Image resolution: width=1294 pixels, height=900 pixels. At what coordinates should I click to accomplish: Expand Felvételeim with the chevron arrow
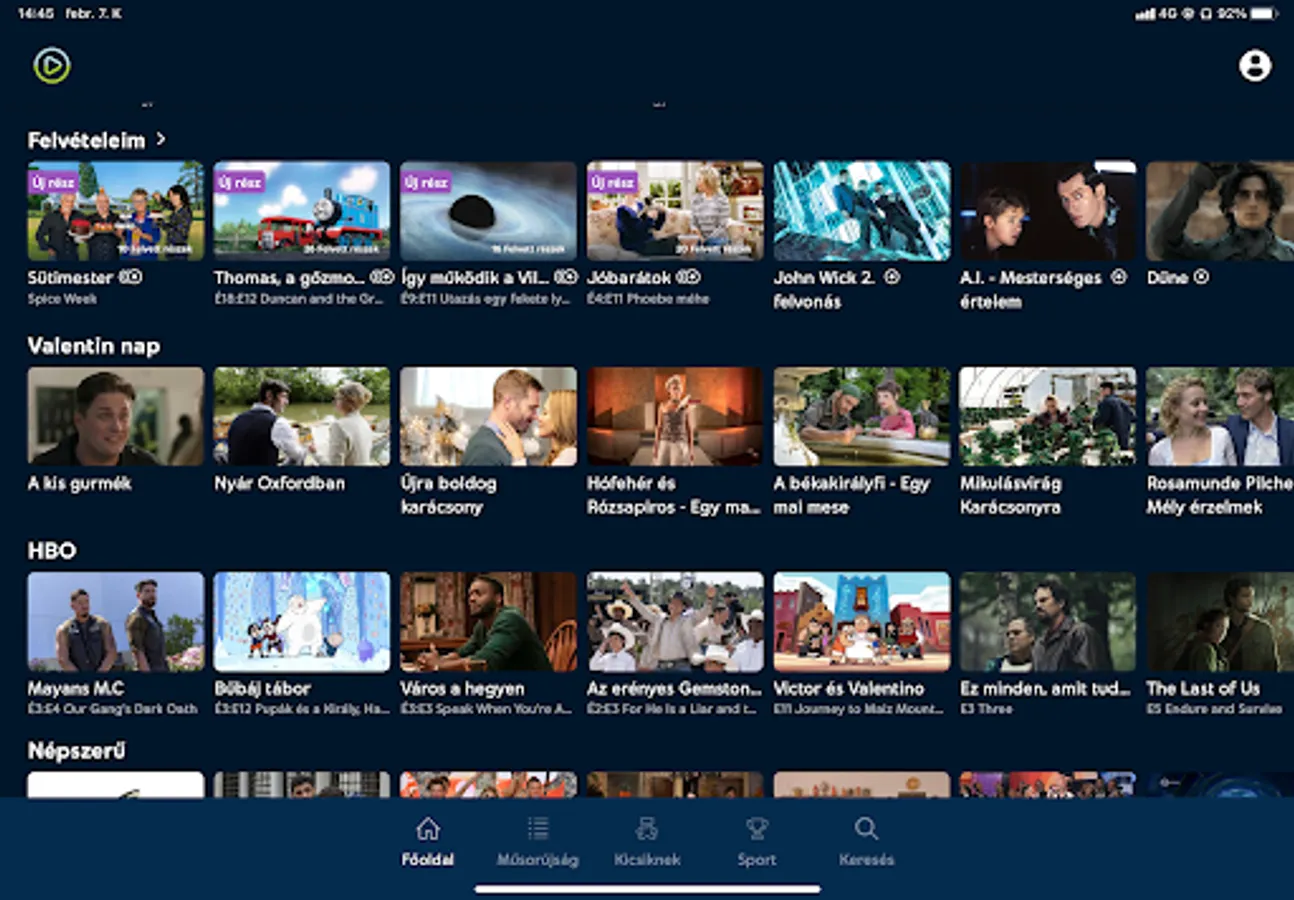click(x=161, y=140)
